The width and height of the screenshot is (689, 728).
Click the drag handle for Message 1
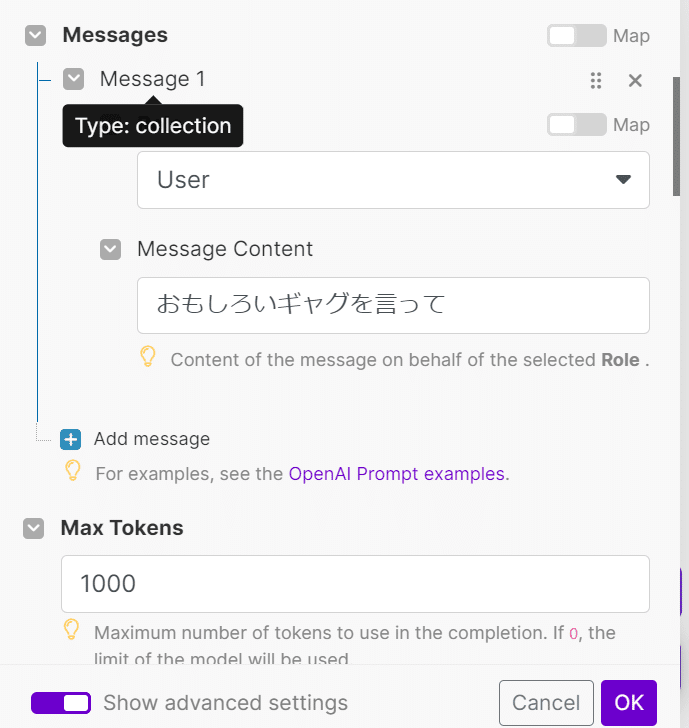click(x=596, y=80)
